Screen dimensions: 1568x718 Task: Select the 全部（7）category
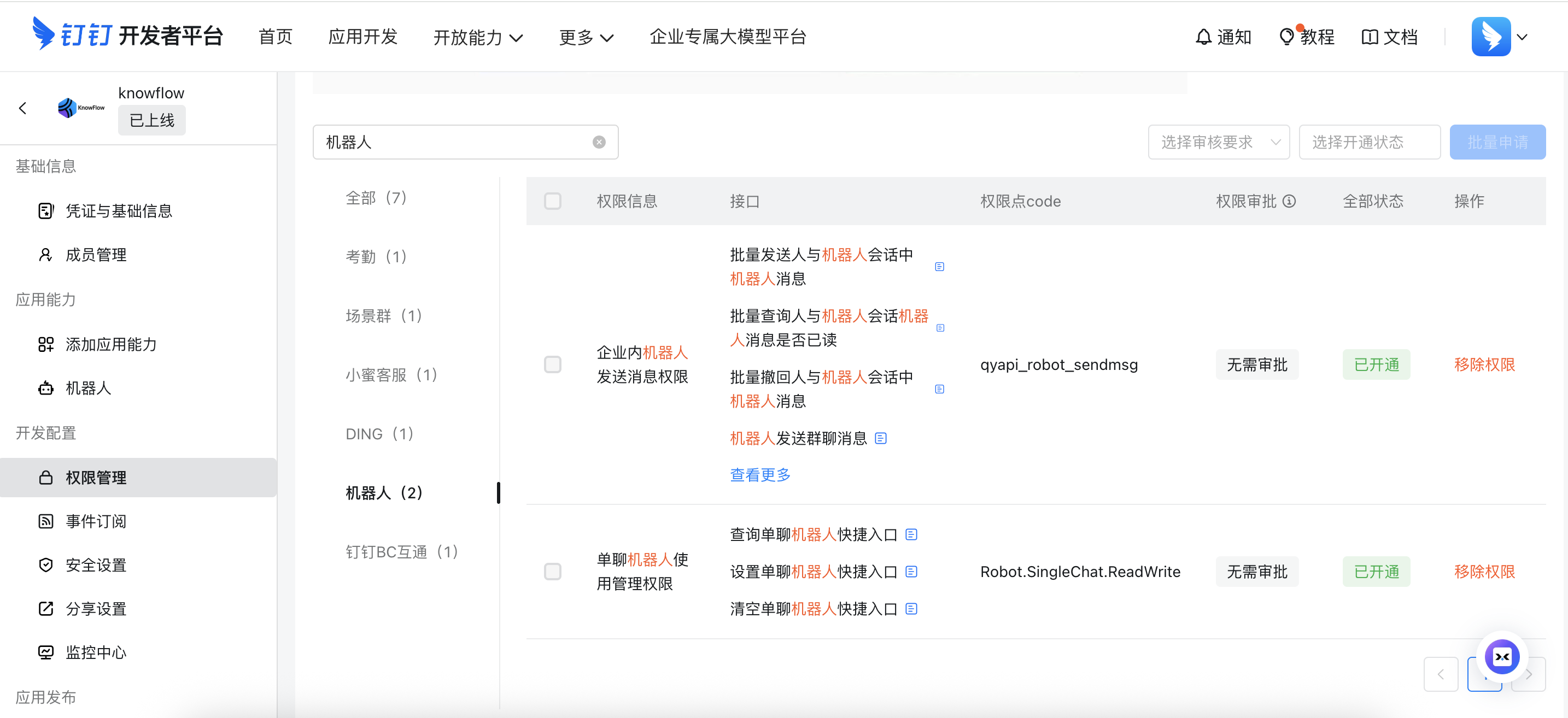pos(376,197)
